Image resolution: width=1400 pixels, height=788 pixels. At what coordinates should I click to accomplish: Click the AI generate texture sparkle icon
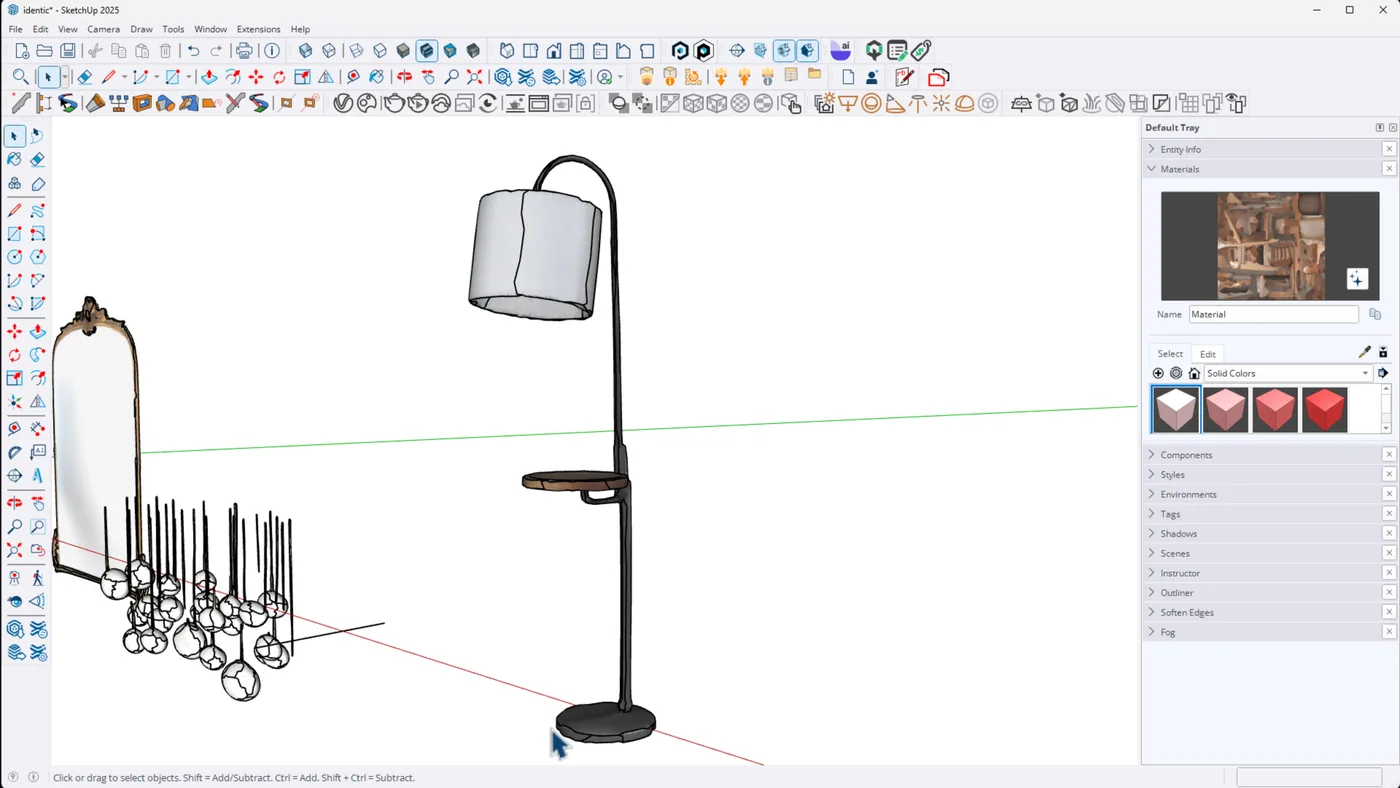point(1356,279)
